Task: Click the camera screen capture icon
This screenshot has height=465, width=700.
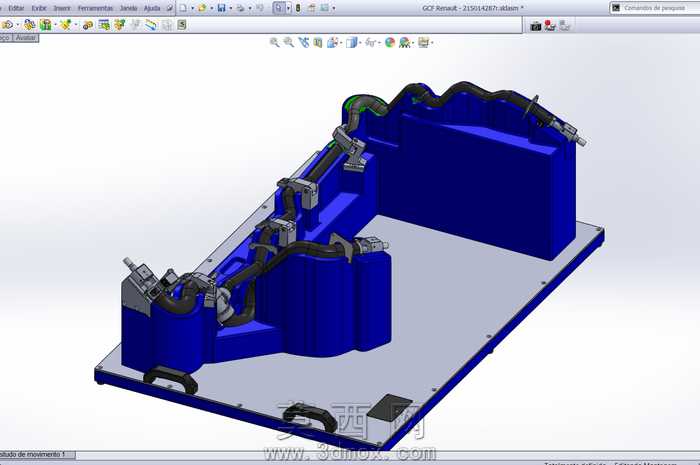Action: click(536, 26)
